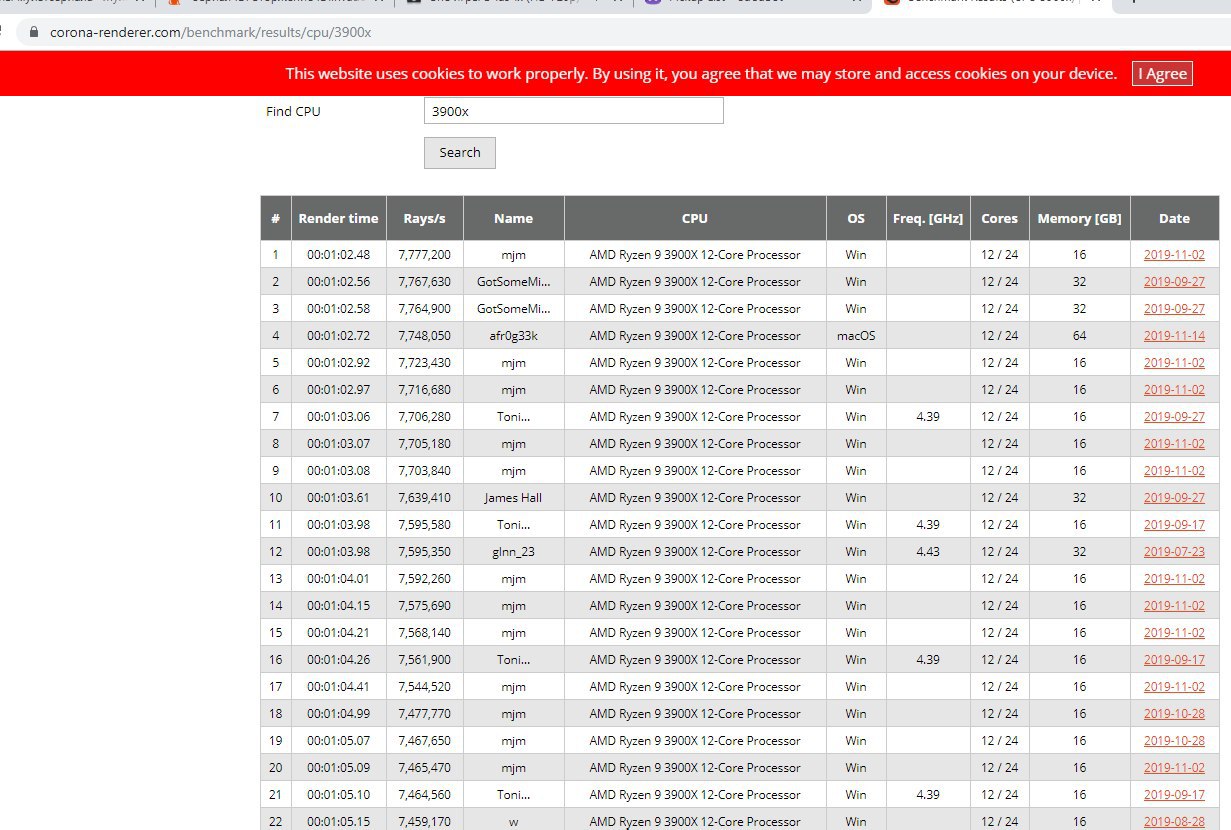Click the site lock icon in address bar
The width and height of the screenshot is (1231, 830).
click(35, 32)
